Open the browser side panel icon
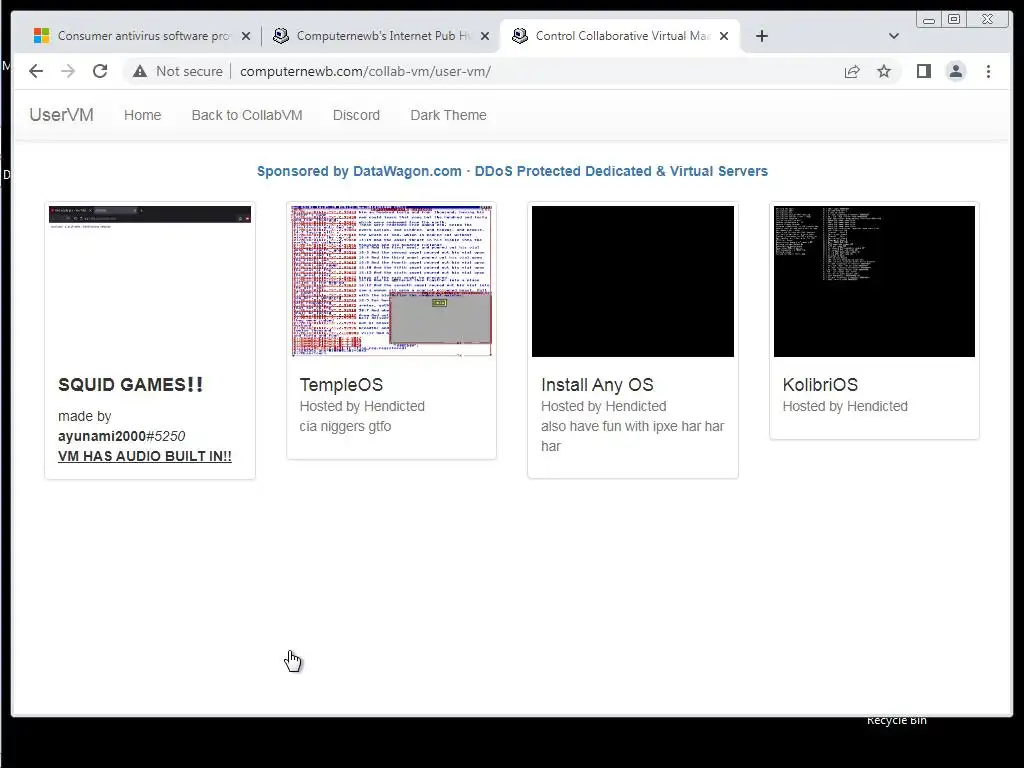 (x=923, y=71)
